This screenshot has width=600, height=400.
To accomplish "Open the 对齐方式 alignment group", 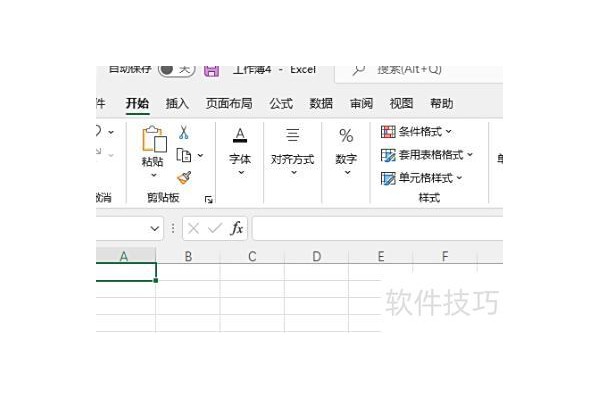I will pos(293,152).
